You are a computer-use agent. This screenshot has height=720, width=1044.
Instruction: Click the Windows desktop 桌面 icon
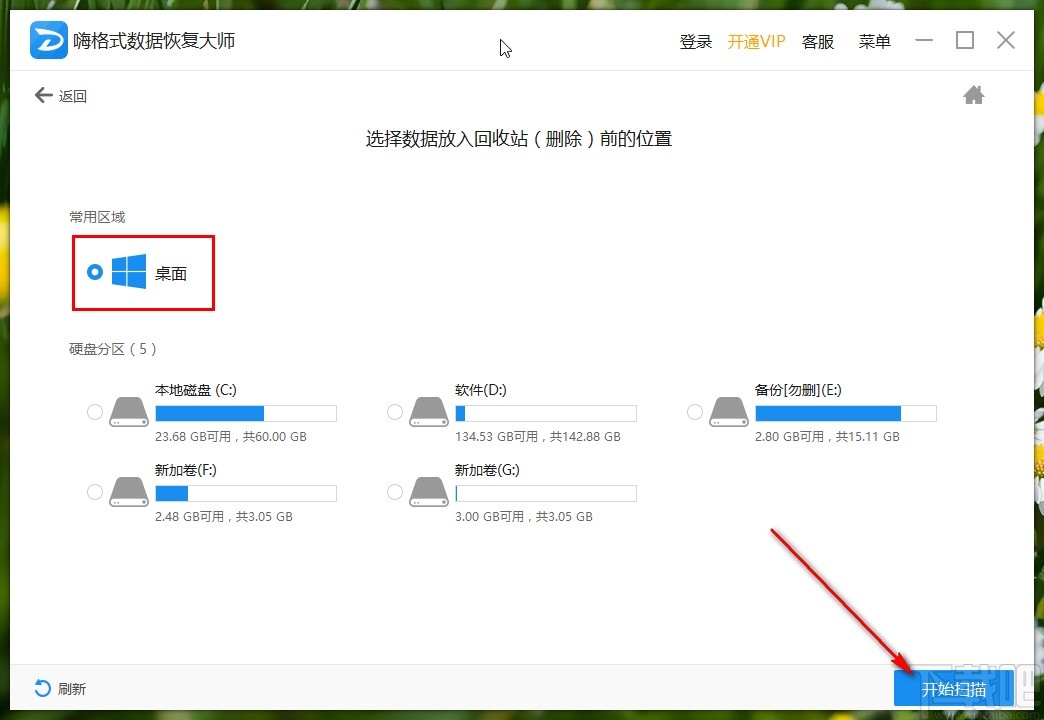coord(129,271)
